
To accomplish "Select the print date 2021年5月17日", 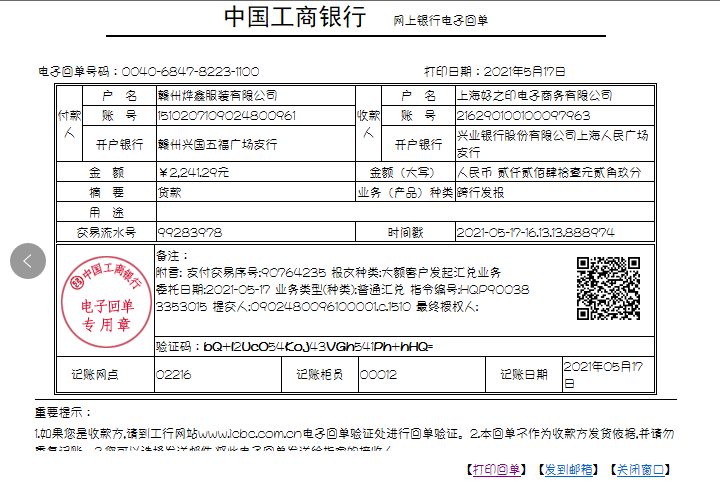I will (x=524, y=72).
